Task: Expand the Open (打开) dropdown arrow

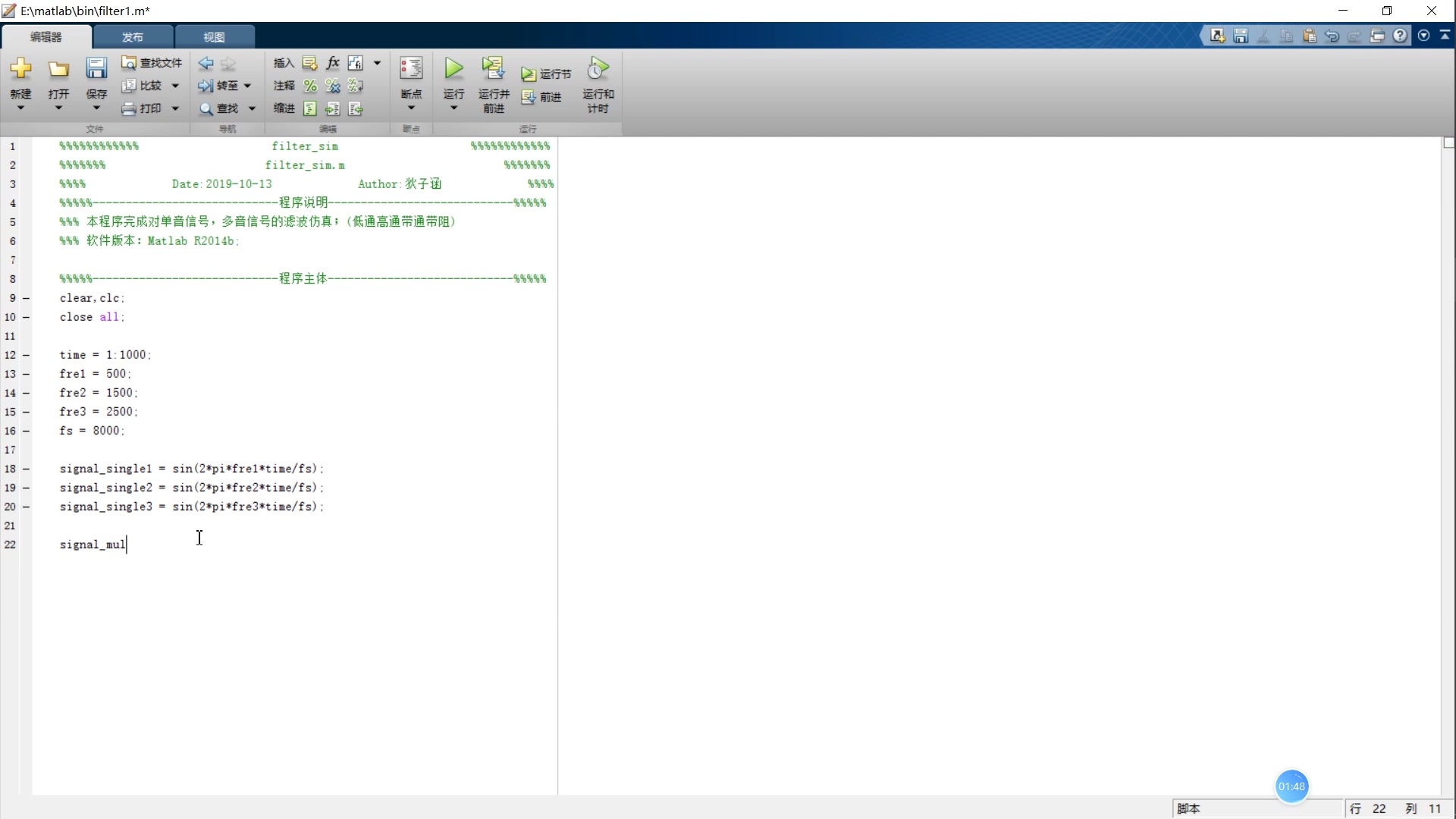Action: point(58,108)
